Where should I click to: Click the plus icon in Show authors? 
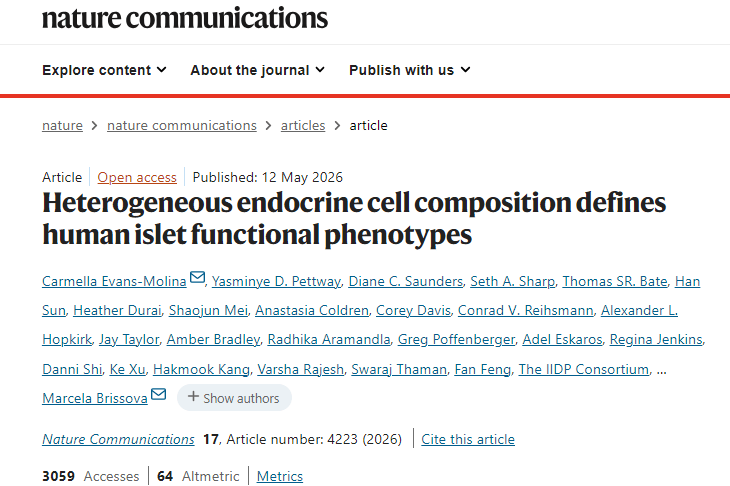coord(193,397)
